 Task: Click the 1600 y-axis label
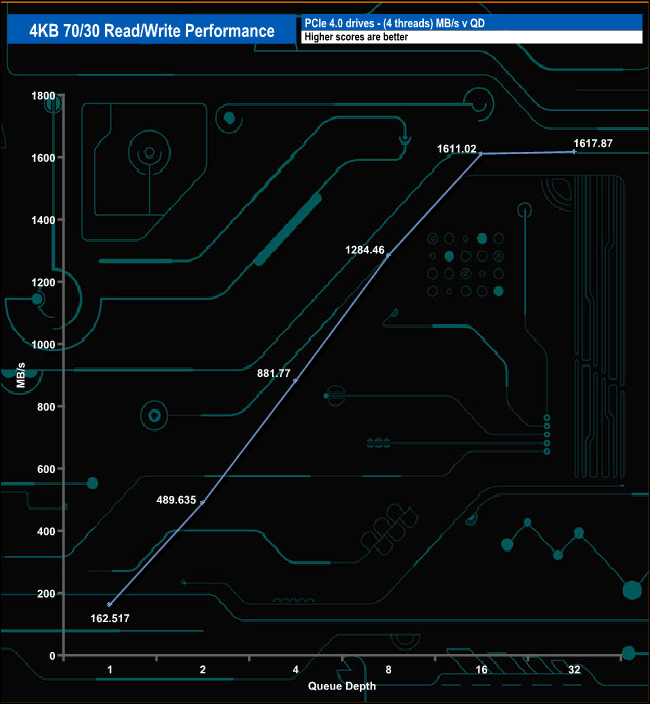(43, 158)
